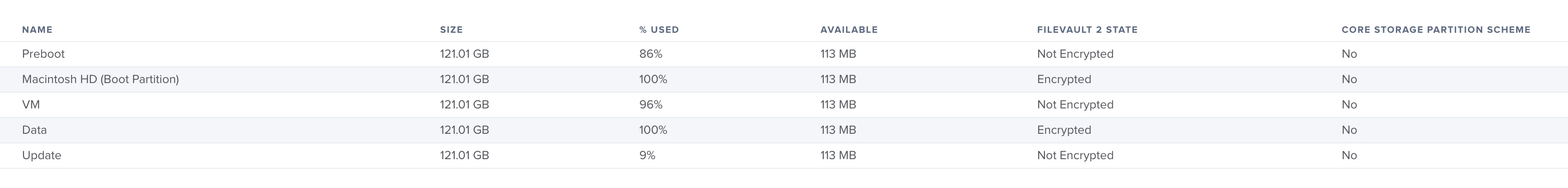Image resolution: width=1568 pixels, height=188 pixels.
Task: Click the FILEVAULT 2 STATE header
Action: pos(1087,29)
